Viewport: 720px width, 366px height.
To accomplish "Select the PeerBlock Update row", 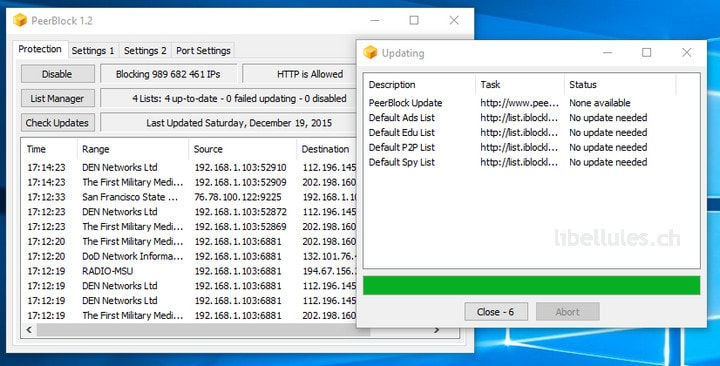I will [532, 103].
